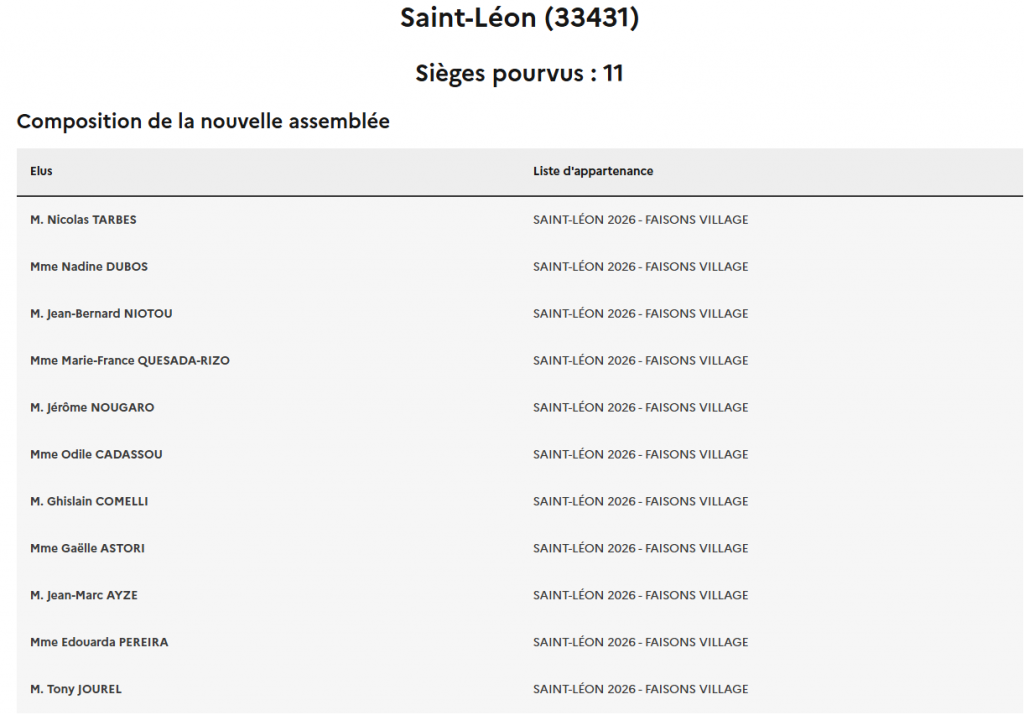Click the list name beside Nicolas TARBES
Viewport: 1024px width, 715px height.
tap(640, 220)
